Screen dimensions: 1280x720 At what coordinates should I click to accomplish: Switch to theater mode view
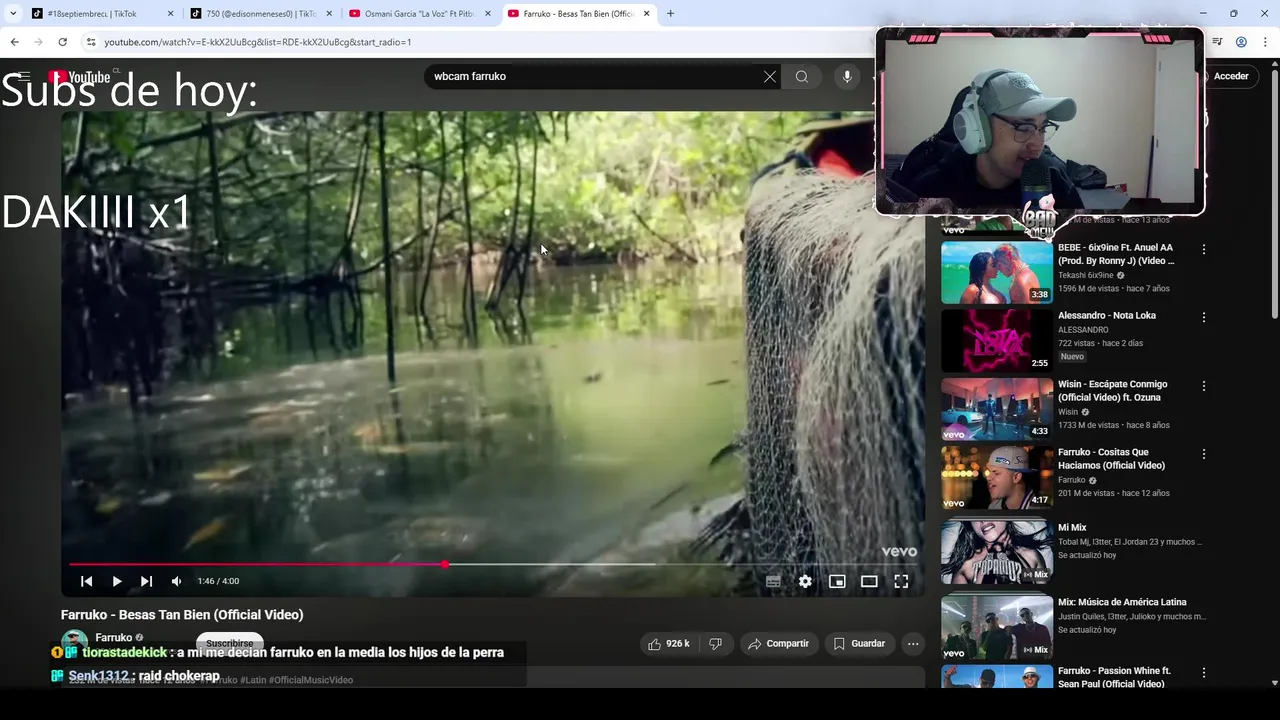point(869,581)
